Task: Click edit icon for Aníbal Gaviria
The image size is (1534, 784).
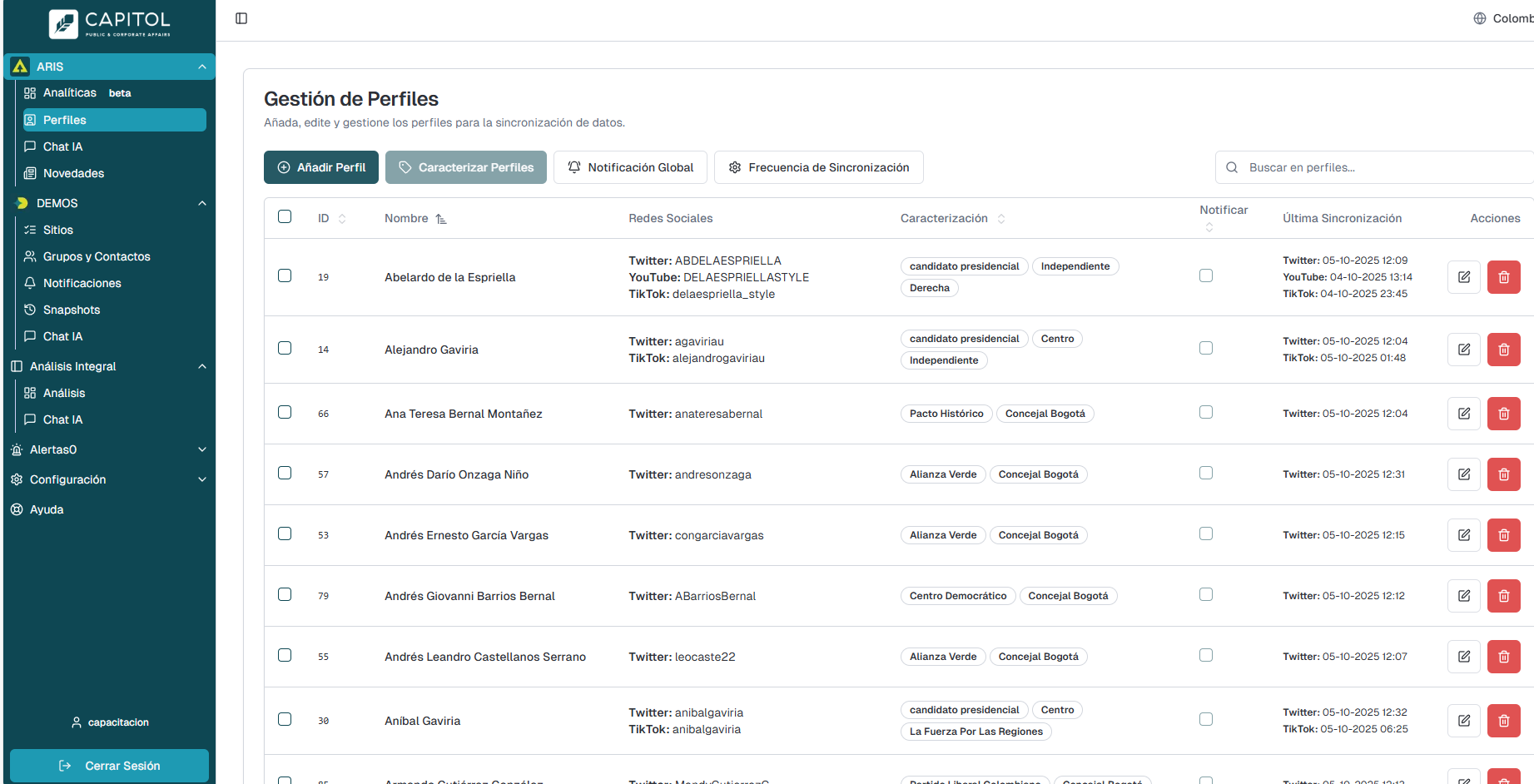Action: click(x=1463, y=721)
